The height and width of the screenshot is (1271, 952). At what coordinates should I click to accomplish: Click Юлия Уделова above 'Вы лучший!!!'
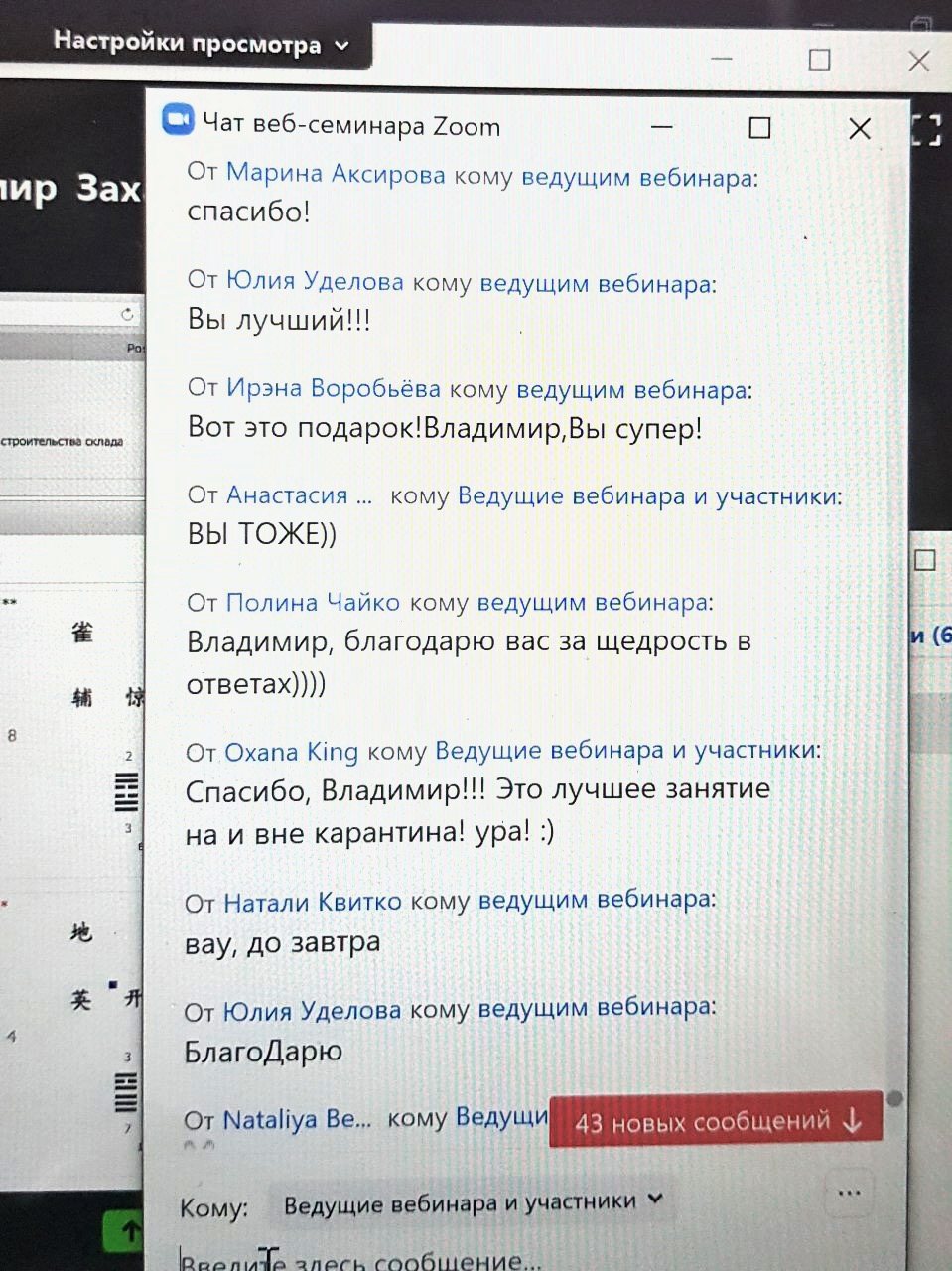(315, 281)
